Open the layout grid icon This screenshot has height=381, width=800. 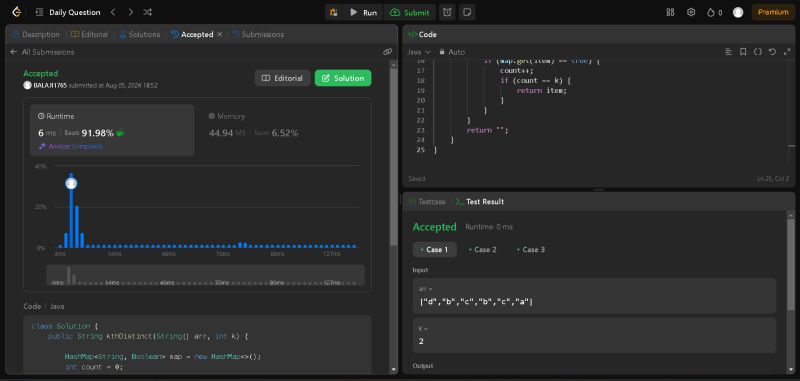pyautogui.click(x=670, y=12)
